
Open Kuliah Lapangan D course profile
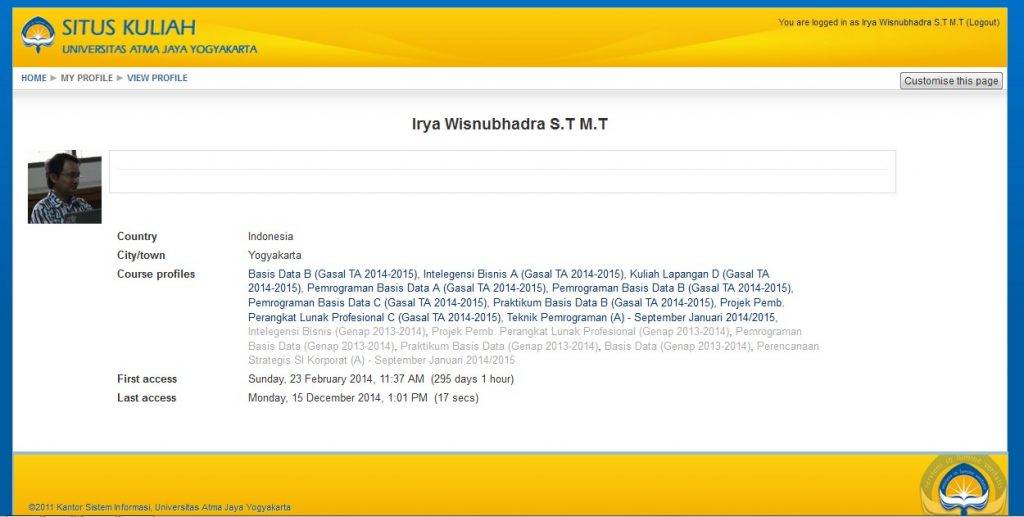698,274
